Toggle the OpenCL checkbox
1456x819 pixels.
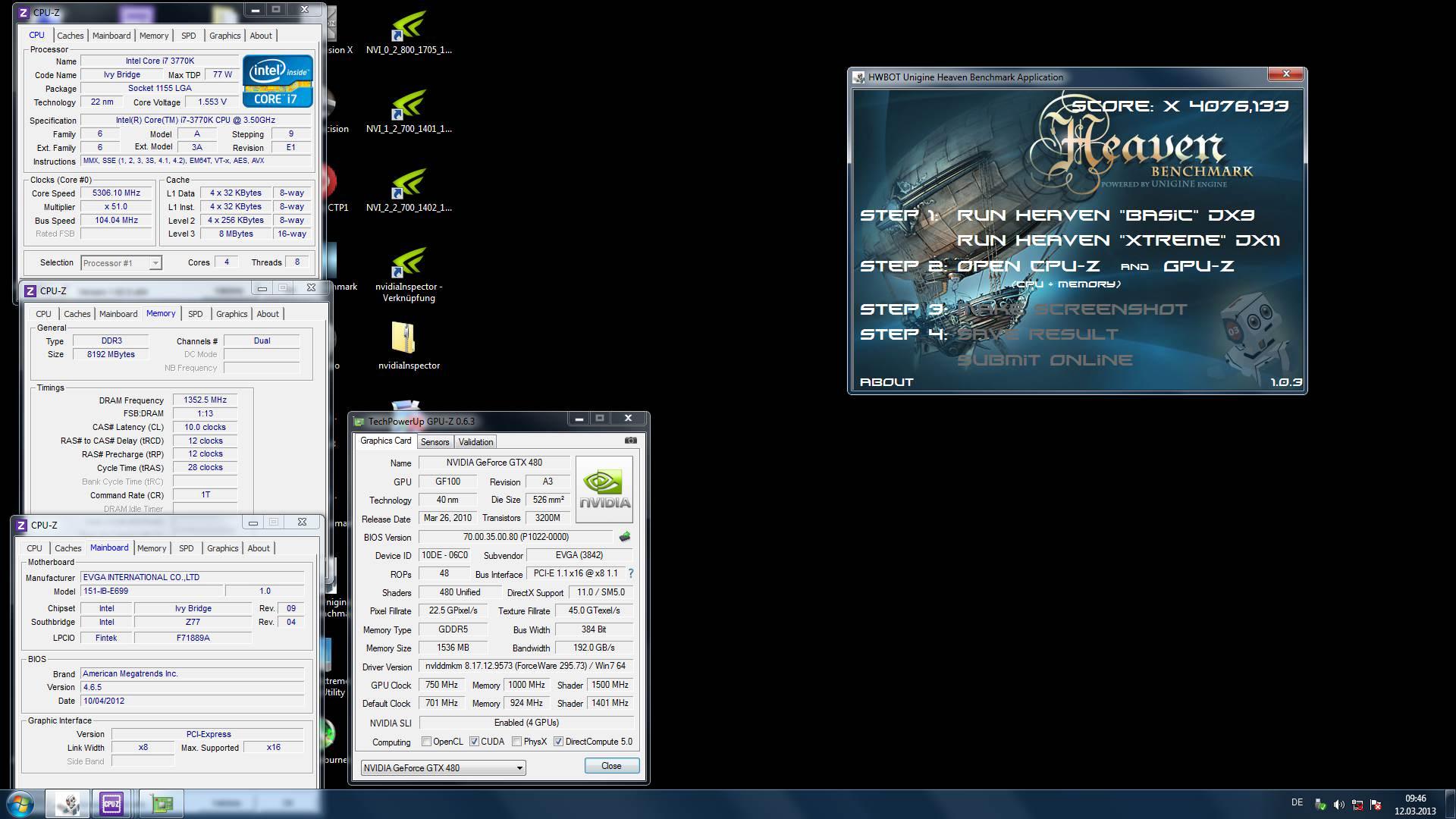coord(426,742)
